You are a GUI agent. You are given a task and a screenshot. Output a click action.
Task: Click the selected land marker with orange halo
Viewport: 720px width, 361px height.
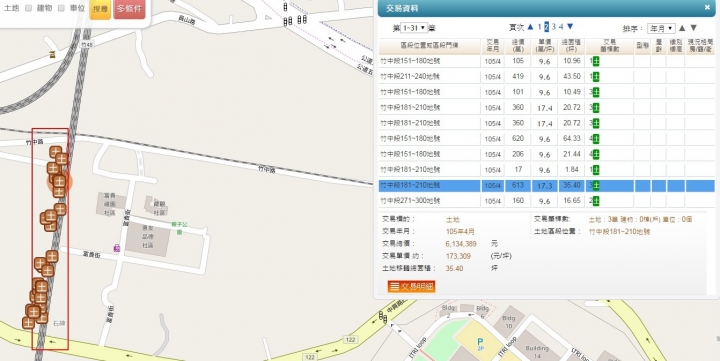click(x=59, y=181)
